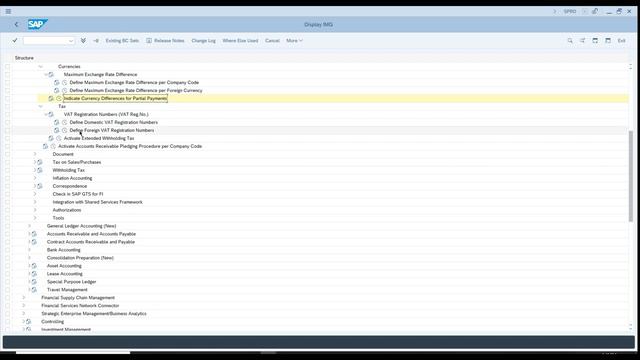
Task: Click the Find Next icon next to magnifier
Action: [x=582, y=40]
